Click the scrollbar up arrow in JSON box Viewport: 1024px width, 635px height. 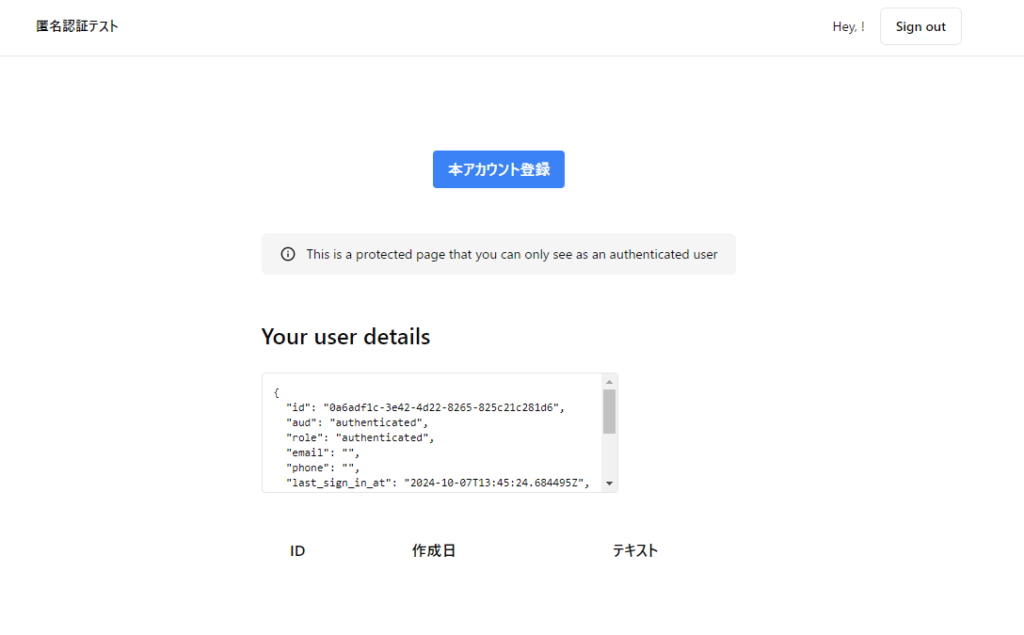tap(609, 381)
